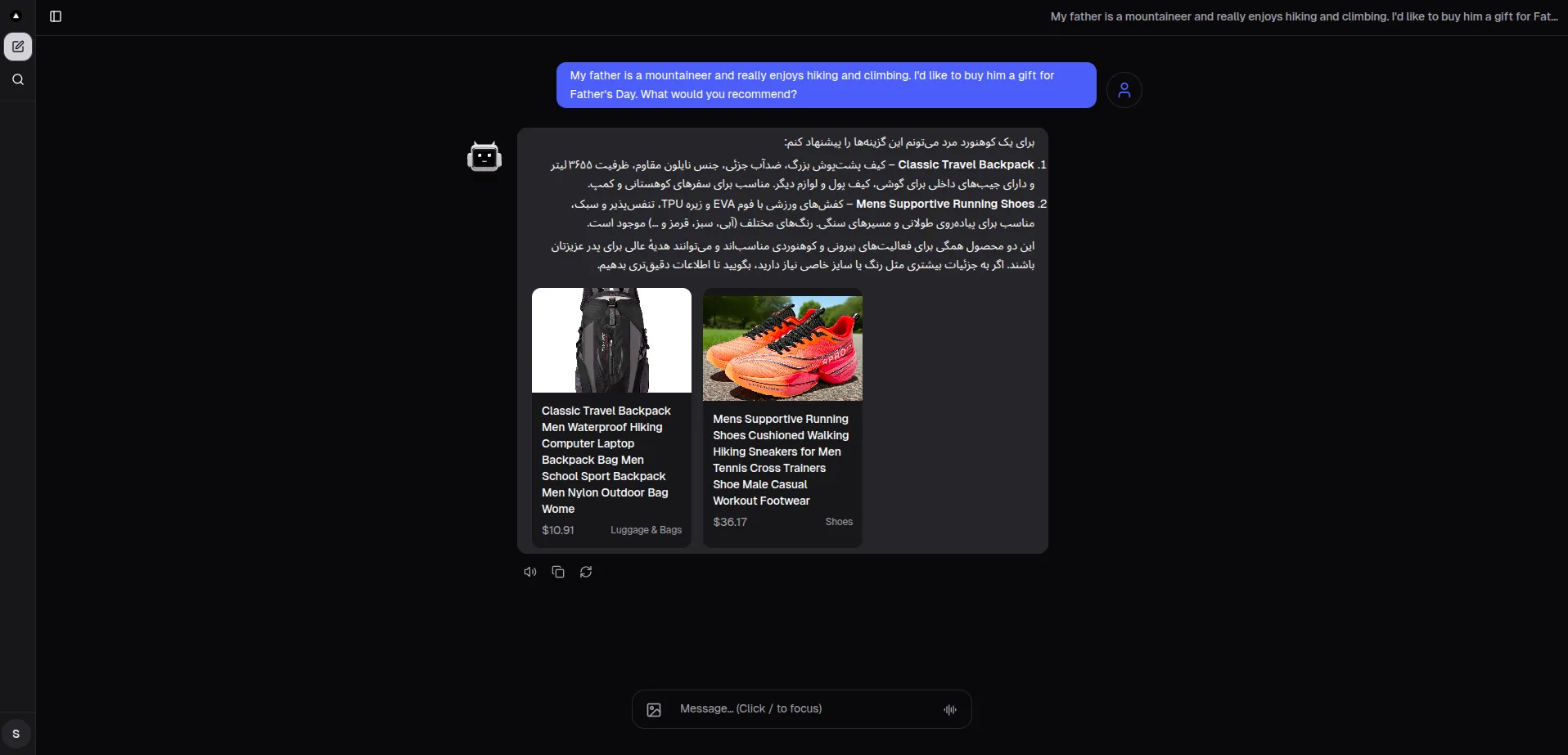Click the conversation title in header
The height and width of the screenshot is (755, 1568).
(1304, 16)
